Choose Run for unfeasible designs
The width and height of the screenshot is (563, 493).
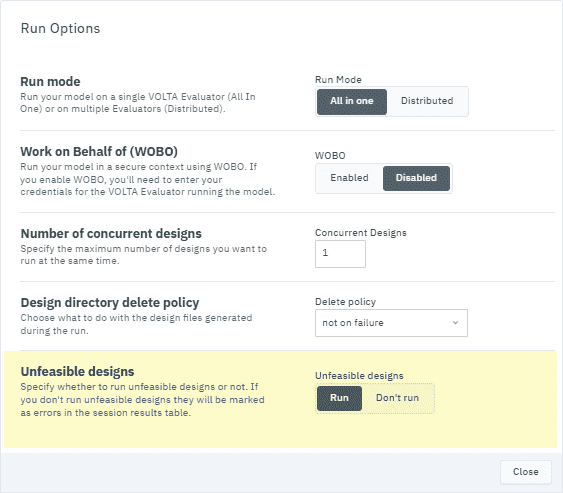pos(339,398)
